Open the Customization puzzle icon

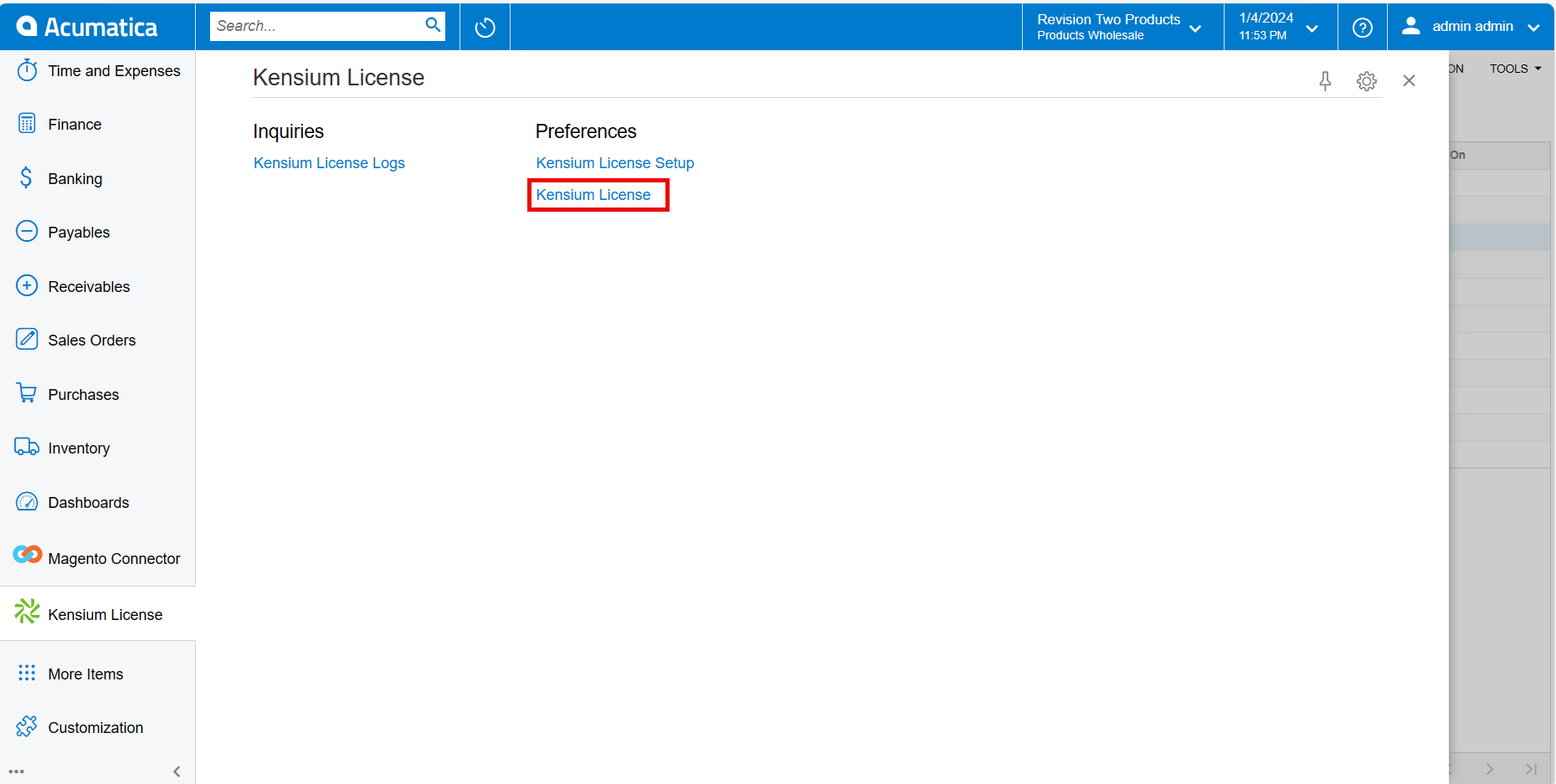coord(27,727)
